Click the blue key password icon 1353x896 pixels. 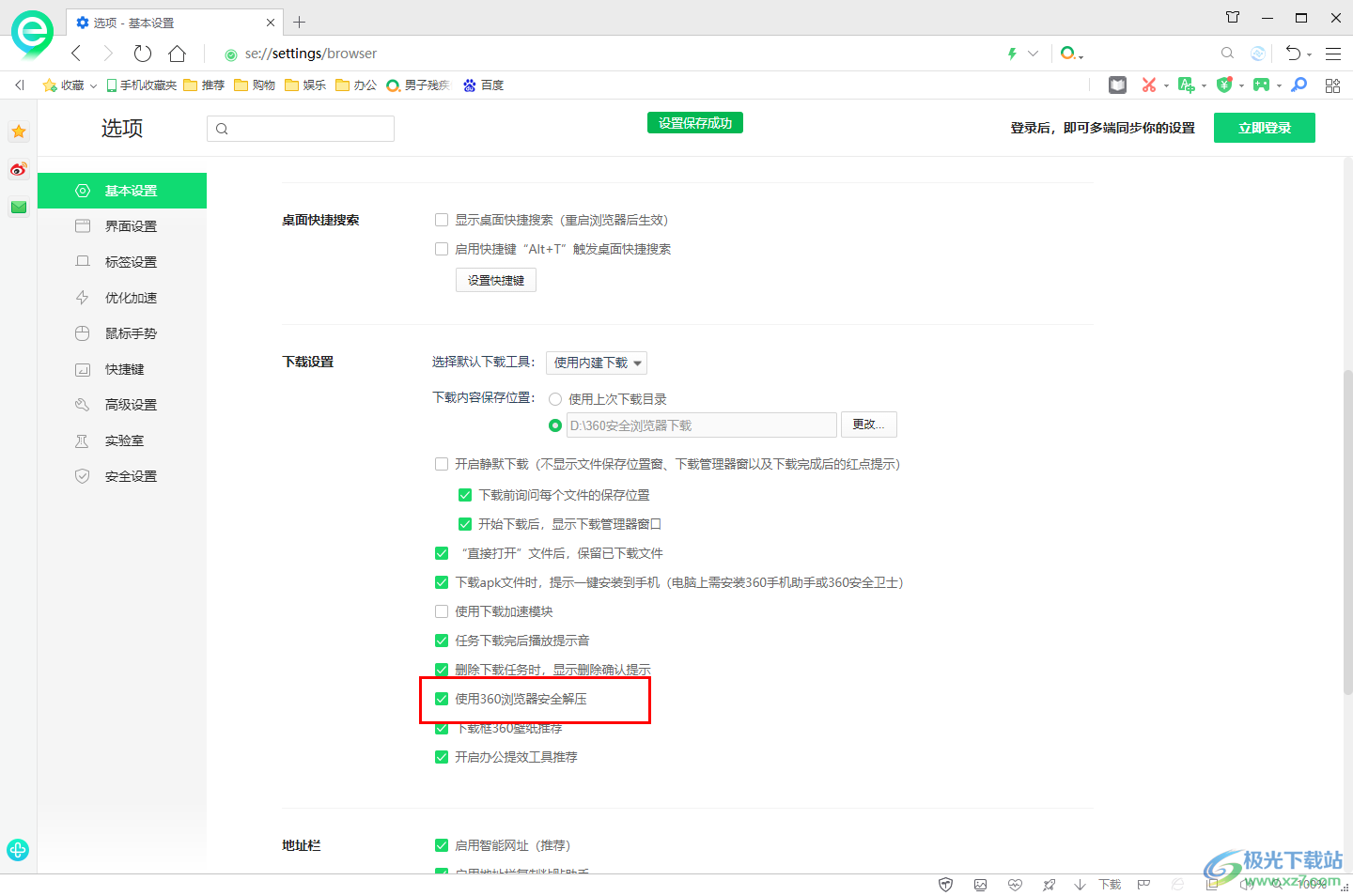pyautogui.click(x=1299, y=85)
